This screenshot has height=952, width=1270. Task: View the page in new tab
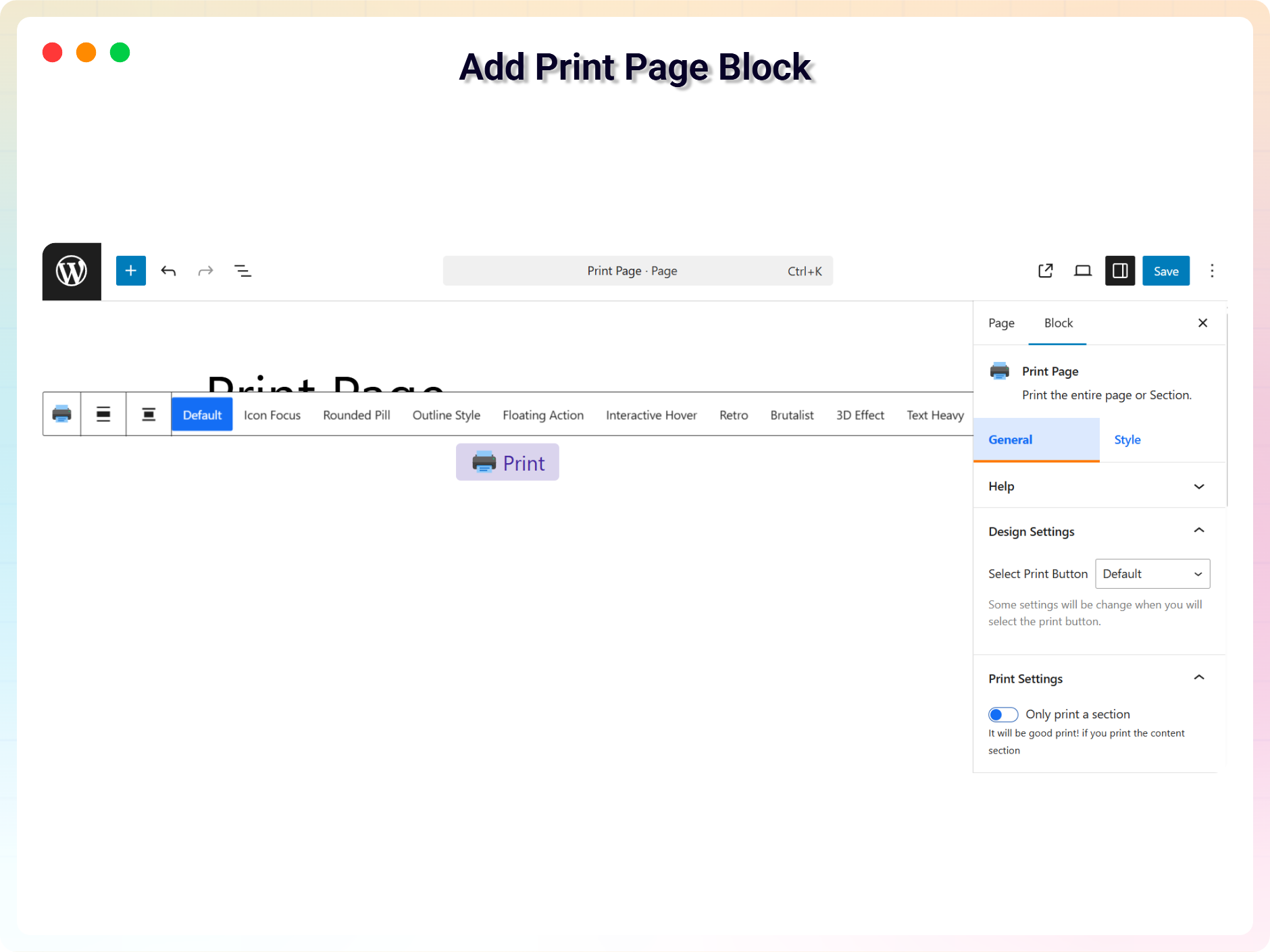tap(1045, 271)
